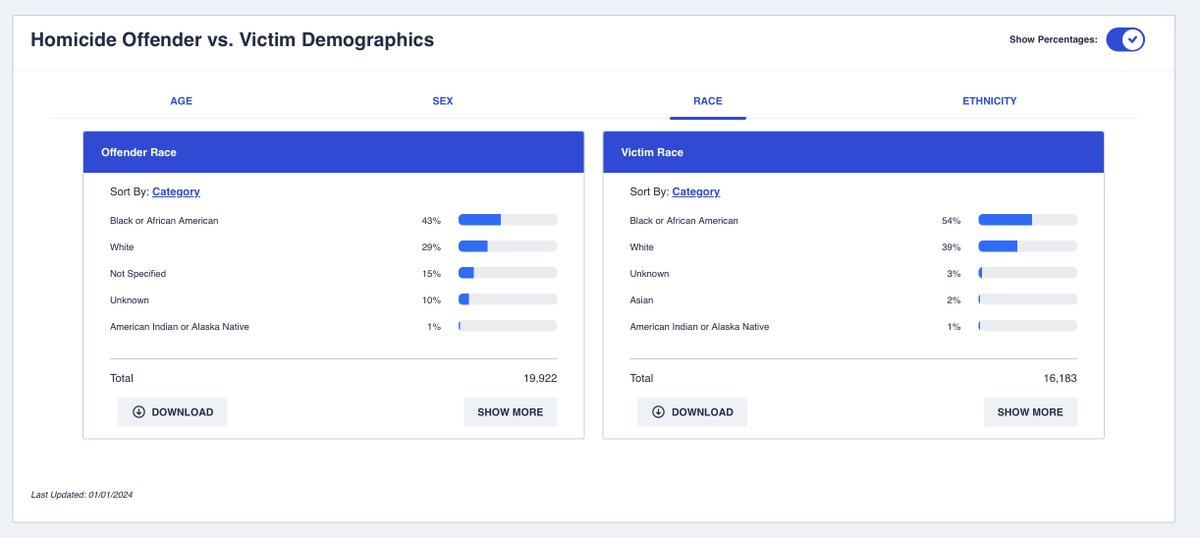Open Sort By Category in Victim Race
This screenshot has height=538, width=1200.
pyautogui.click(x=696, y=192)
